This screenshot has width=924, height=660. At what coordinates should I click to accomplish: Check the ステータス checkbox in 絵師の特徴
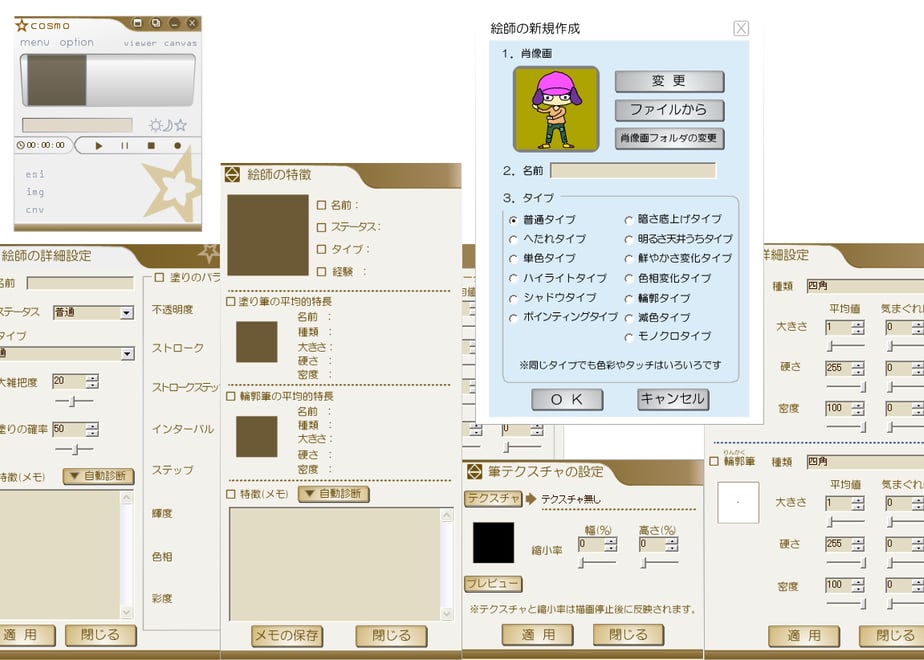tap(321, 227)
